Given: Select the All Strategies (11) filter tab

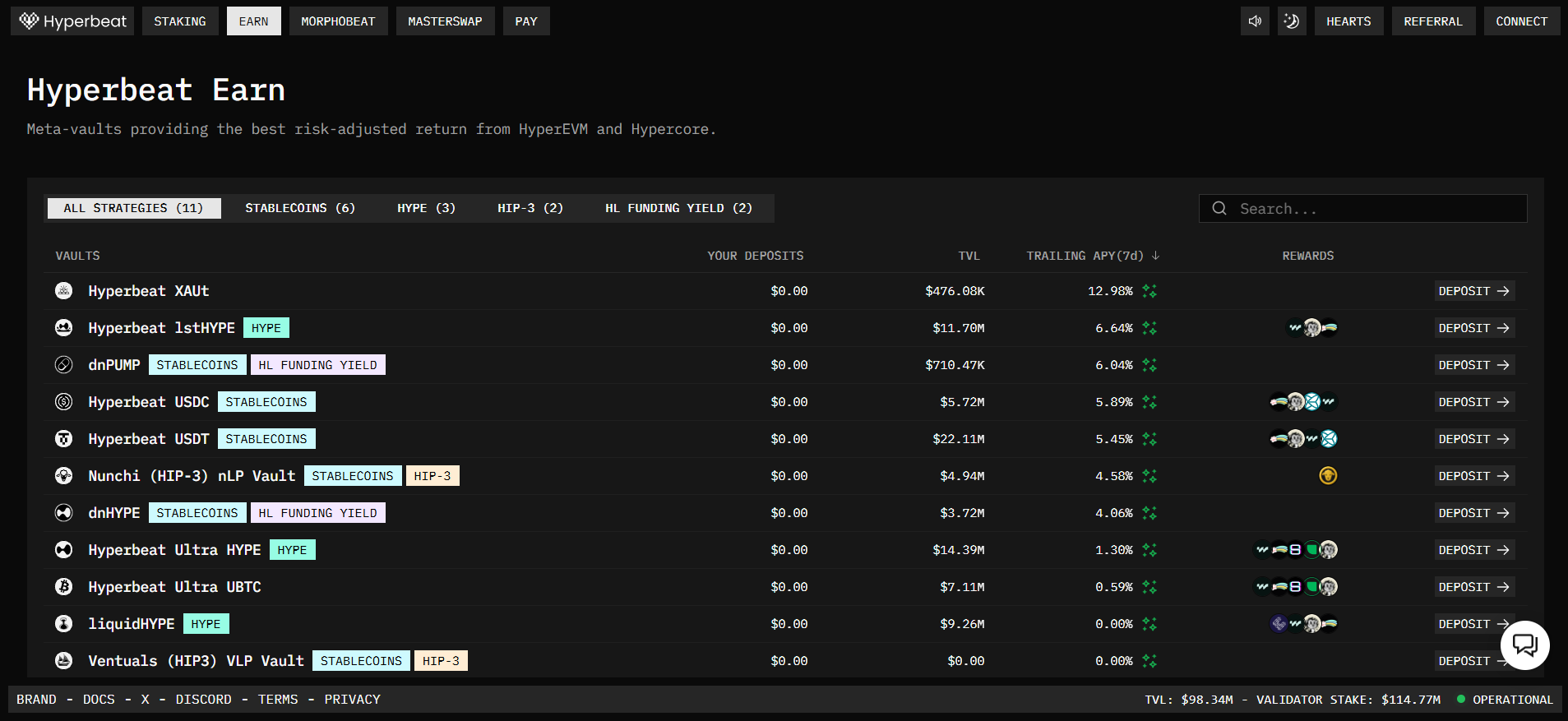Looking at the screenshot, I should [x=134, y=208].
